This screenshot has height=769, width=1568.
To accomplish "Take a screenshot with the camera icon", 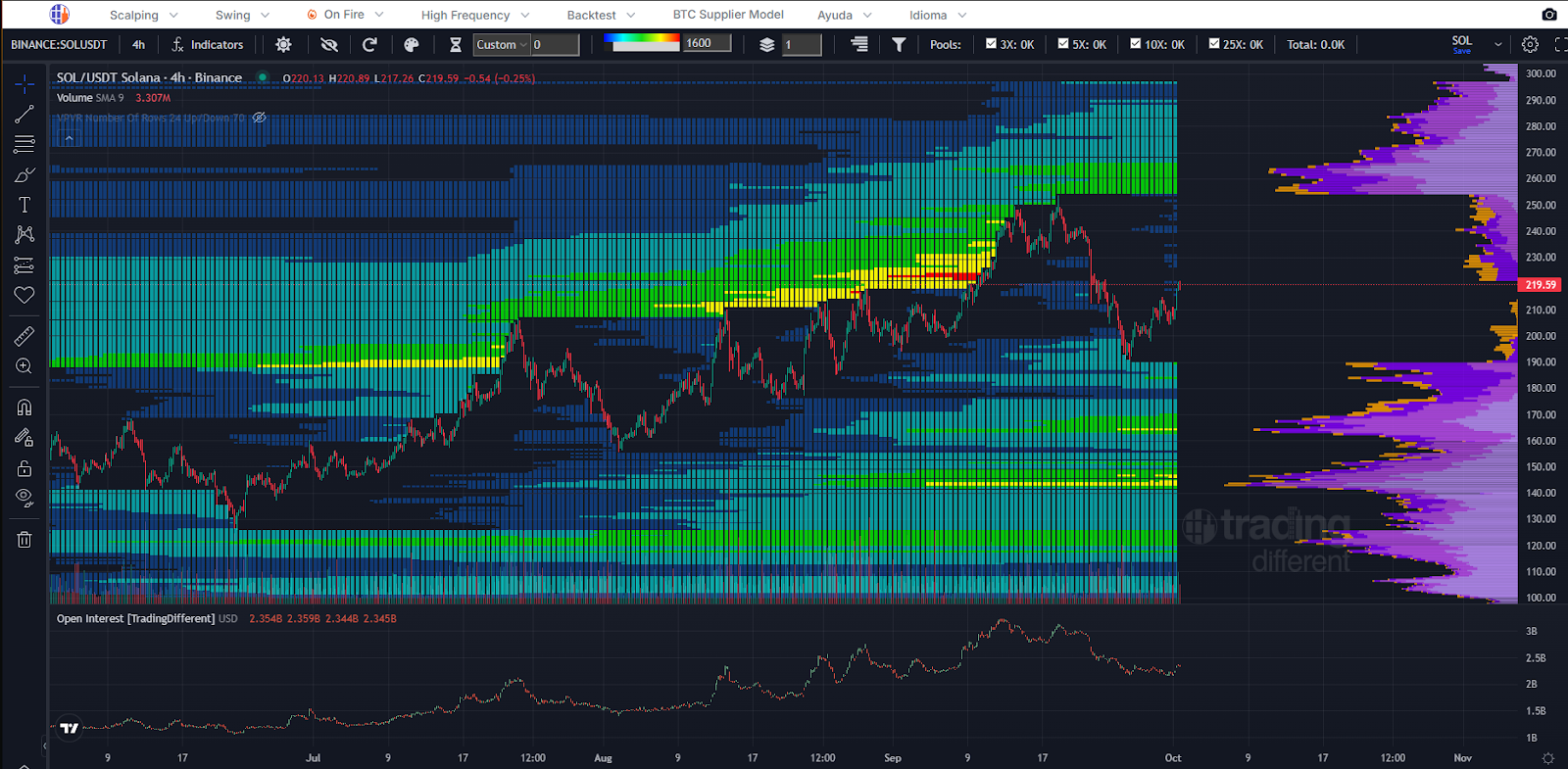I will coord(1548,15).
